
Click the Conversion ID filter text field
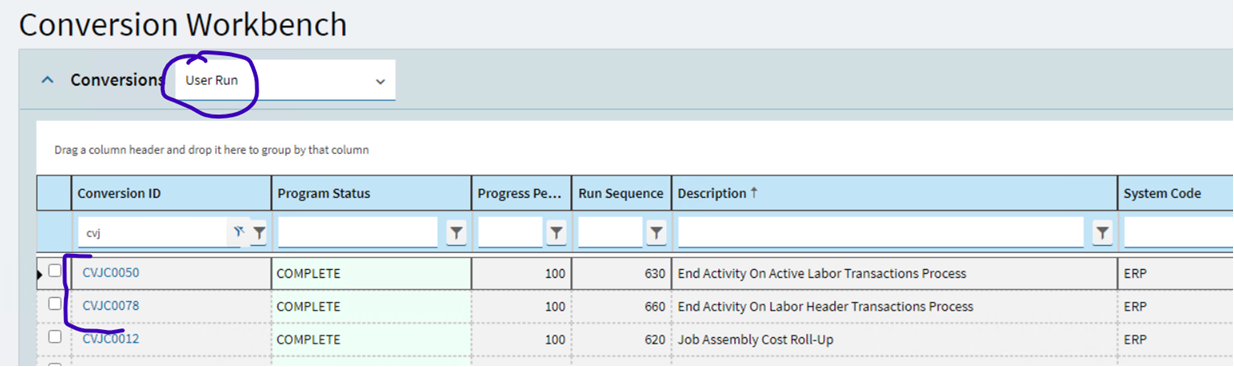153,233
